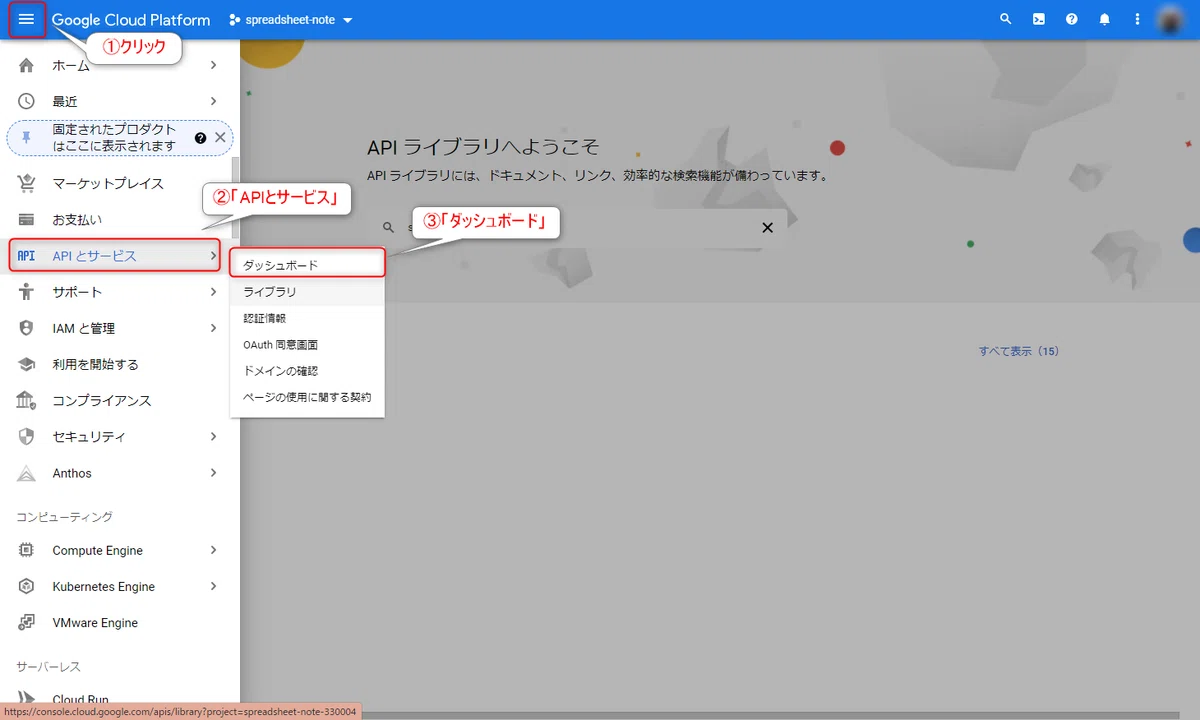The width and height of the screenshot is (1200, 720).
Task: Click the VMware Engine icon
Action: click(x=27, y=622)
